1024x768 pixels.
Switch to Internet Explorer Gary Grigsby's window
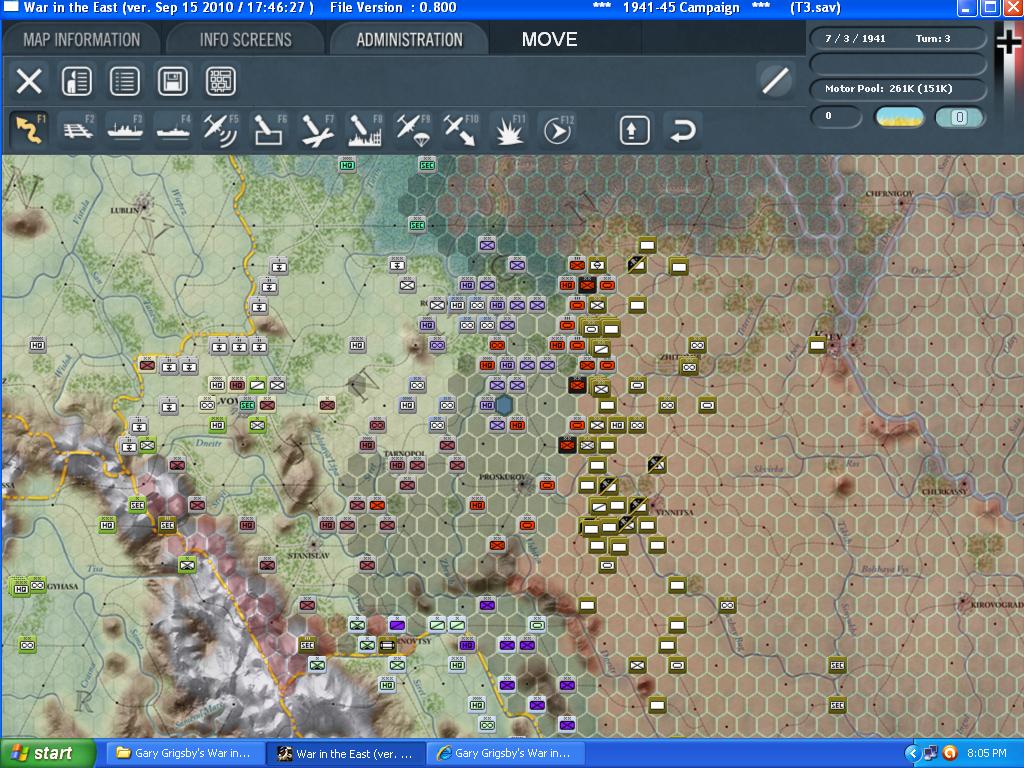click(x=506, y=754)
